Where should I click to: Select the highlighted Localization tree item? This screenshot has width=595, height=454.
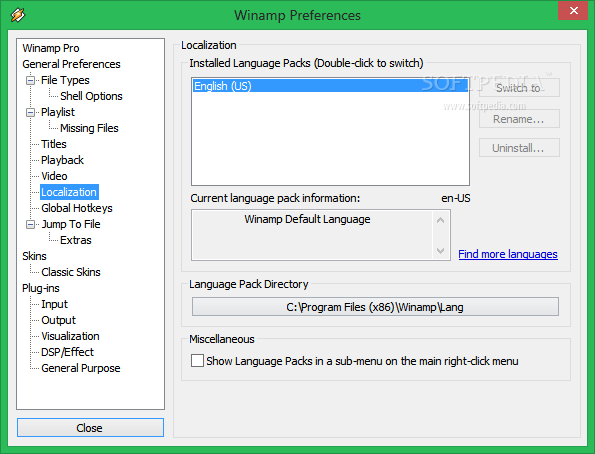point(69,192)
